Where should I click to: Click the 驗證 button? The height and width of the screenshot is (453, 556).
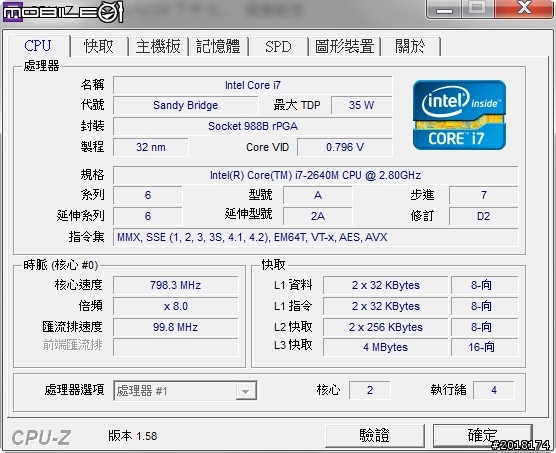(x=375, y=435)
